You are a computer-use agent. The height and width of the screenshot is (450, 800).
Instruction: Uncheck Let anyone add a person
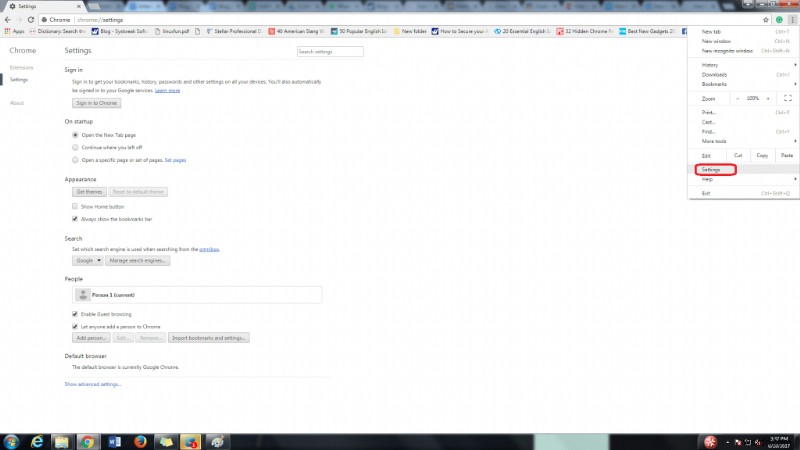[x=75, y=327]
